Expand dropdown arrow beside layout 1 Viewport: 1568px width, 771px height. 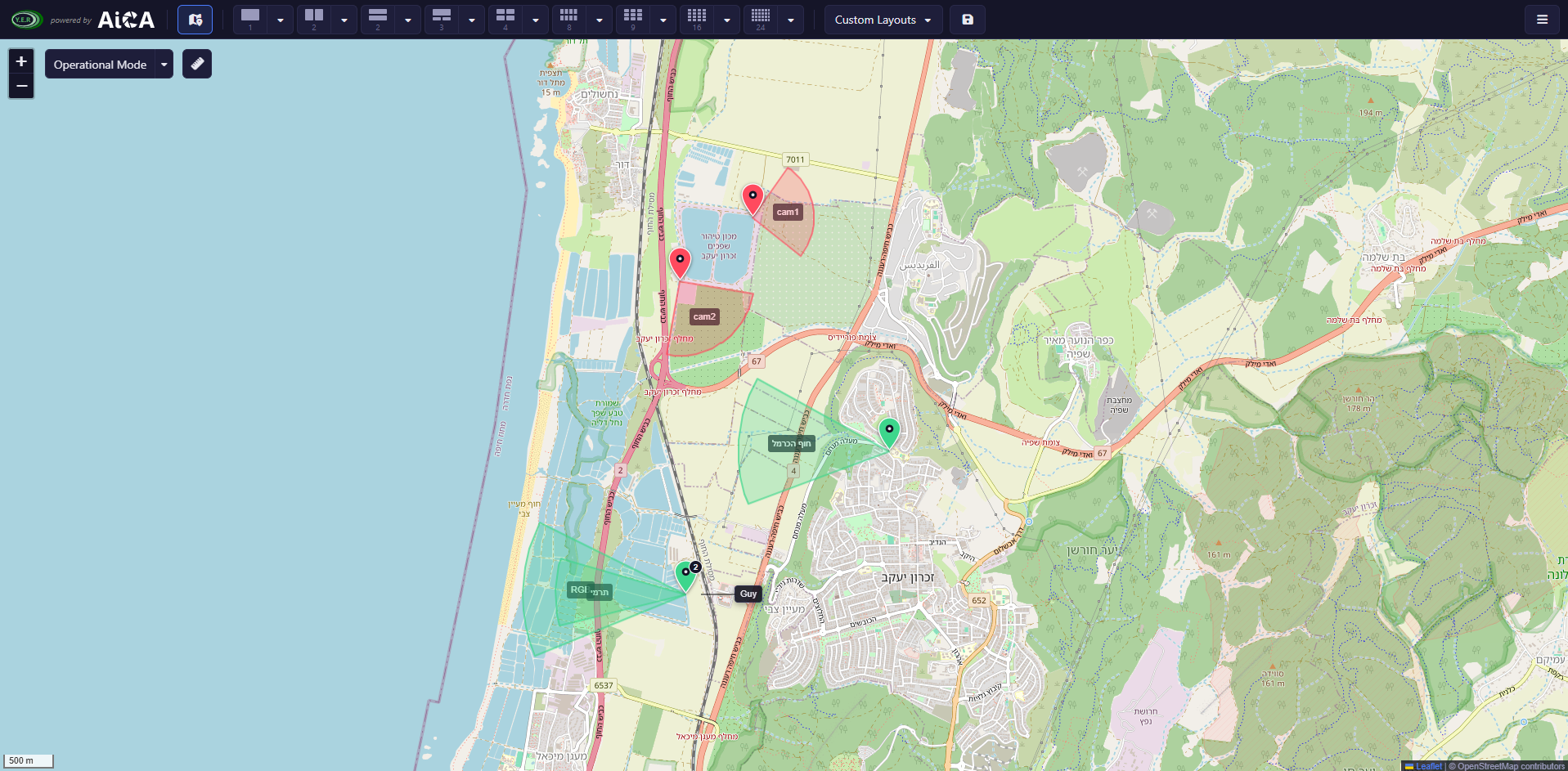[x=281, y=20]
